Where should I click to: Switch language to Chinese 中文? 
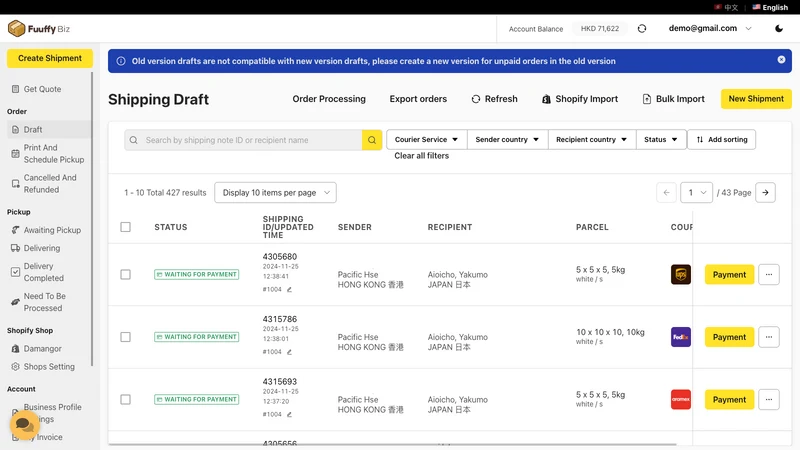(726, 7)
